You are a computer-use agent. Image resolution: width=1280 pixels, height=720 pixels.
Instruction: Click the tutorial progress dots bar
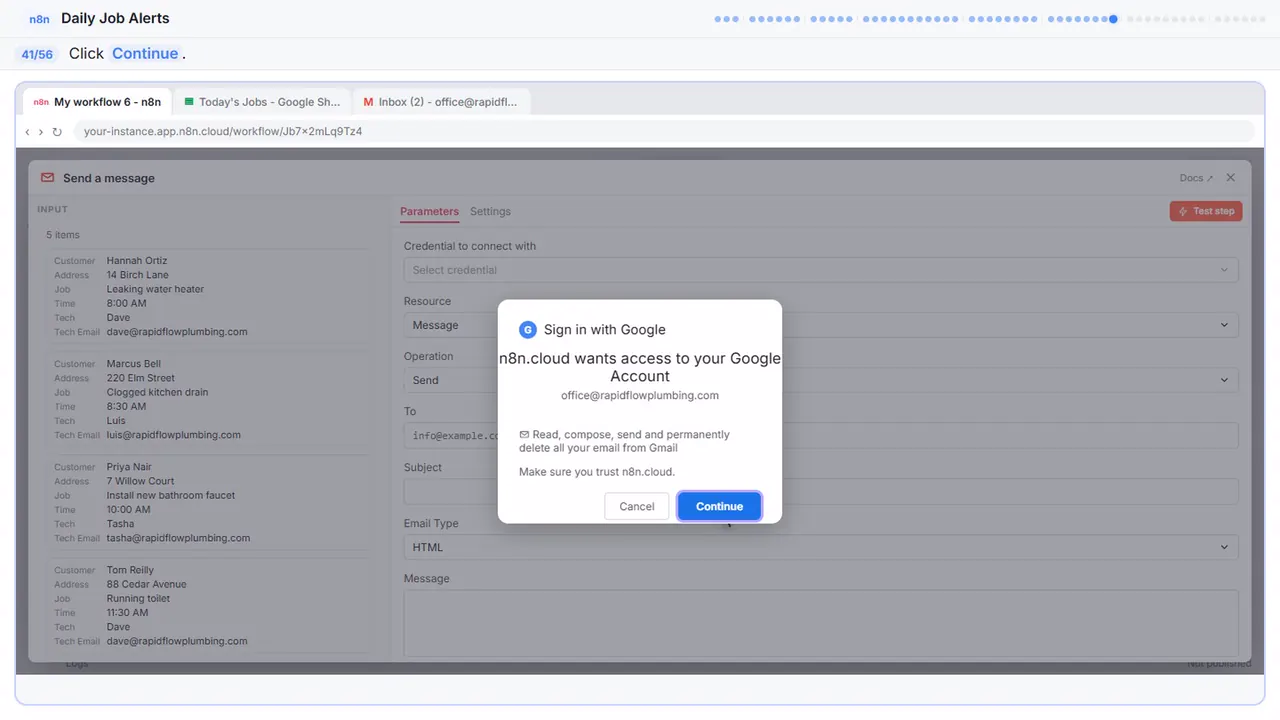tap(990, 19)
